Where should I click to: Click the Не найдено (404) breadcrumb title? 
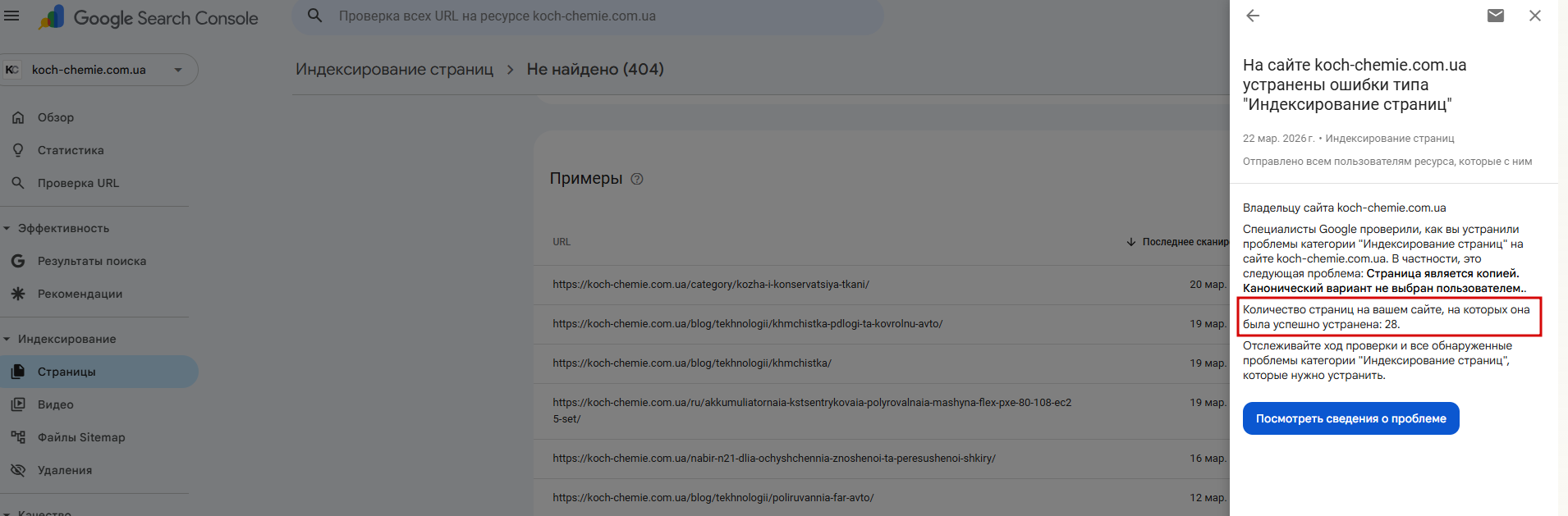(595, 69)
